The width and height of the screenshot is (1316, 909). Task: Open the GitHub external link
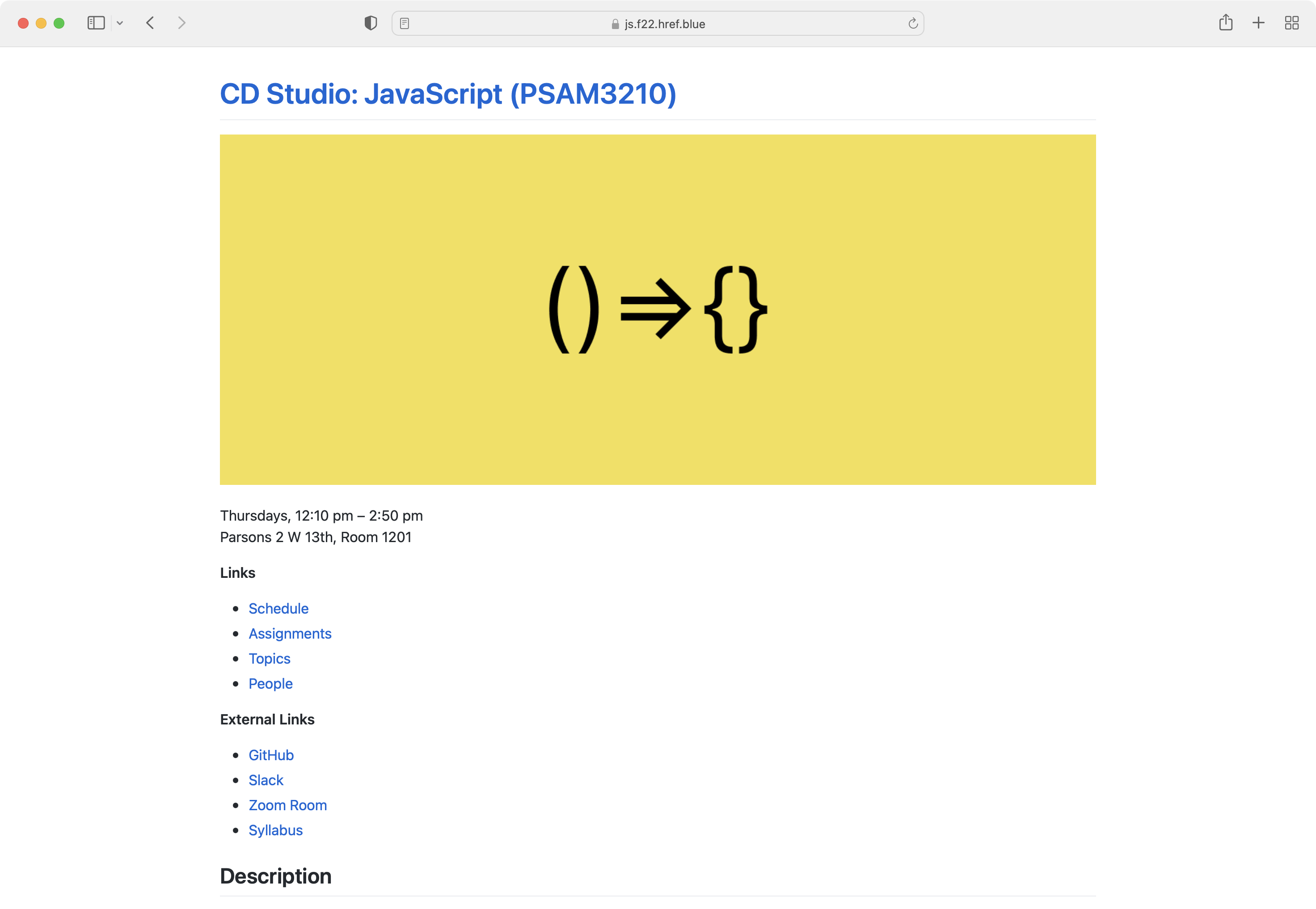tap(270, 755)
